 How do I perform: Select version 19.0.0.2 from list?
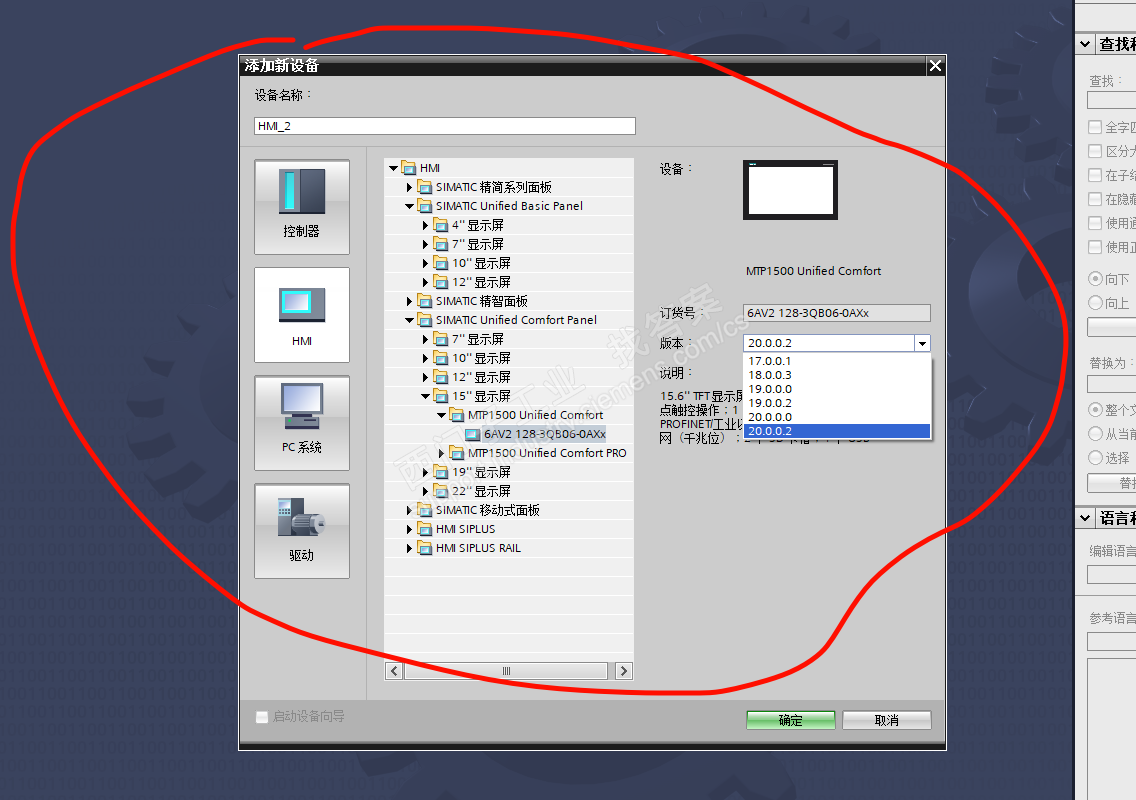[x=837, y=403]
